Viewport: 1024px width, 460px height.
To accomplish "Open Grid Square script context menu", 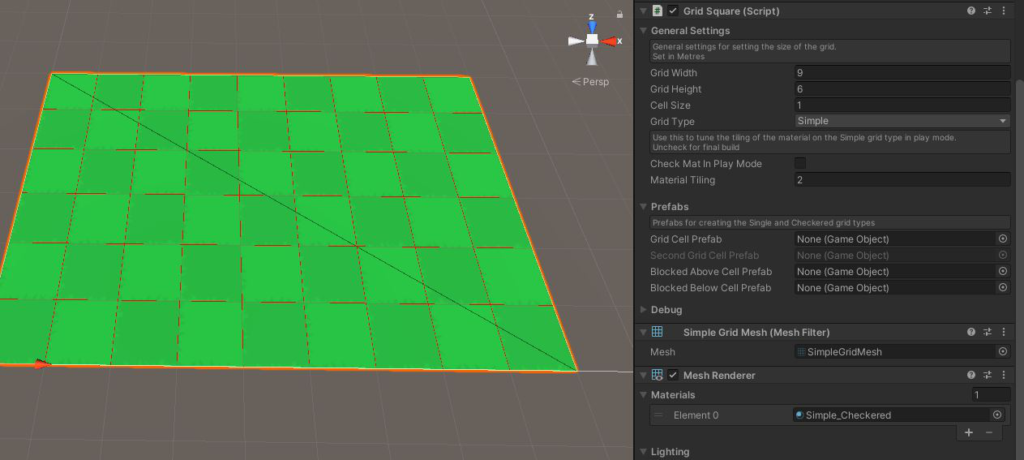I will pos(1004,11).
